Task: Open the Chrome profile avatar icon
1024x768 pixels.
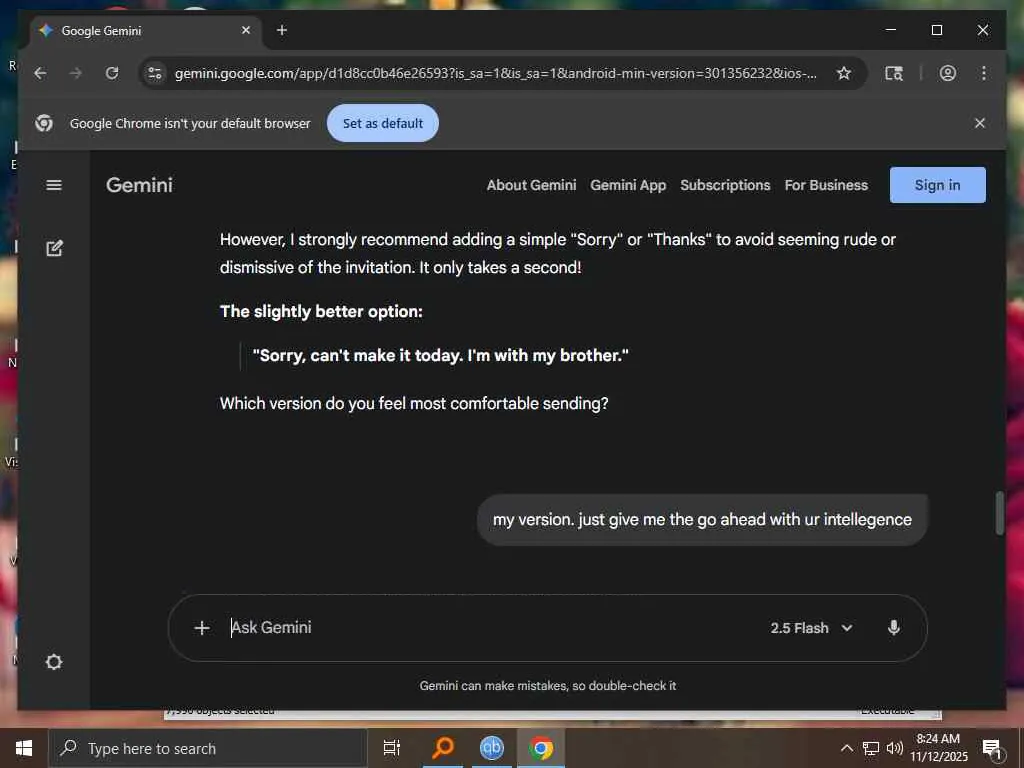Action: click(948, 73)
